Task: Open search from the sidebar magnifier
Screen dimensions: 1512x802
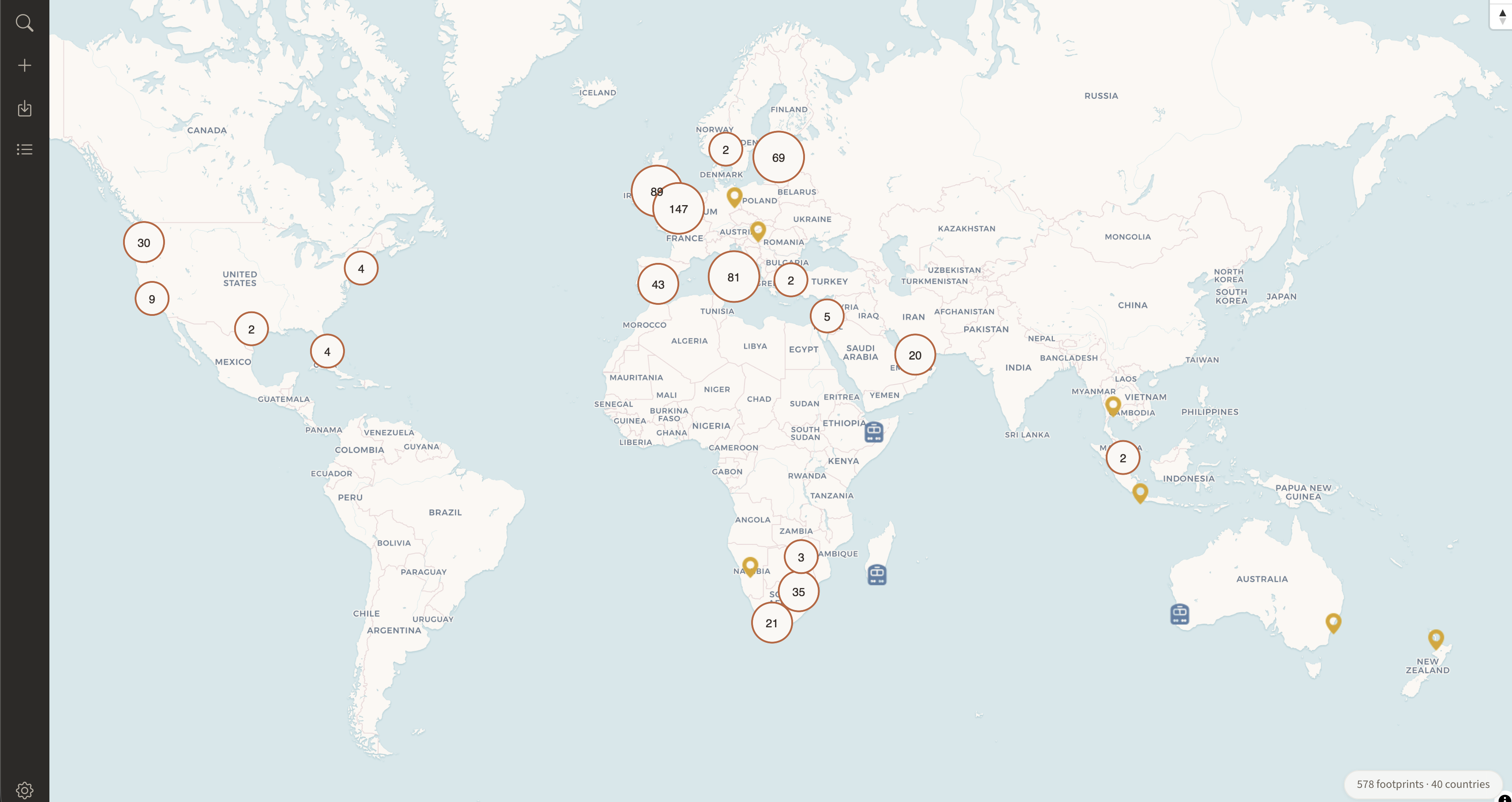Action: (x=24, y=23)
